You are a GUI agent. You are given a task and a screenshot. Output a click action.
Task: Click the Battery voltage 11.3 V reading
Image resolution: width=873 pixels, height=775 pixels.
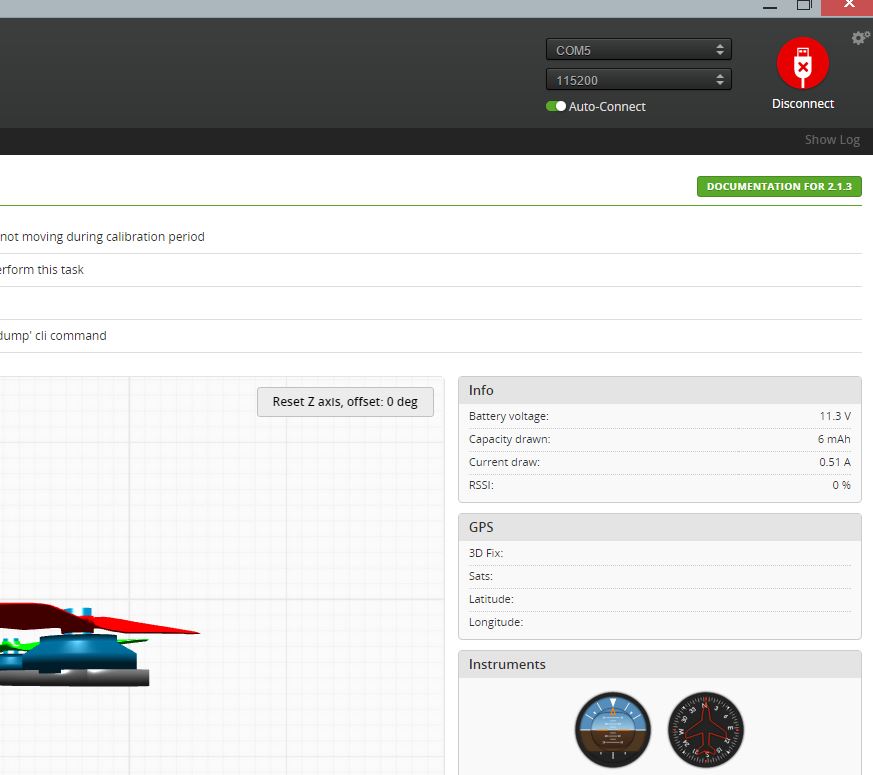coord(834,416)
